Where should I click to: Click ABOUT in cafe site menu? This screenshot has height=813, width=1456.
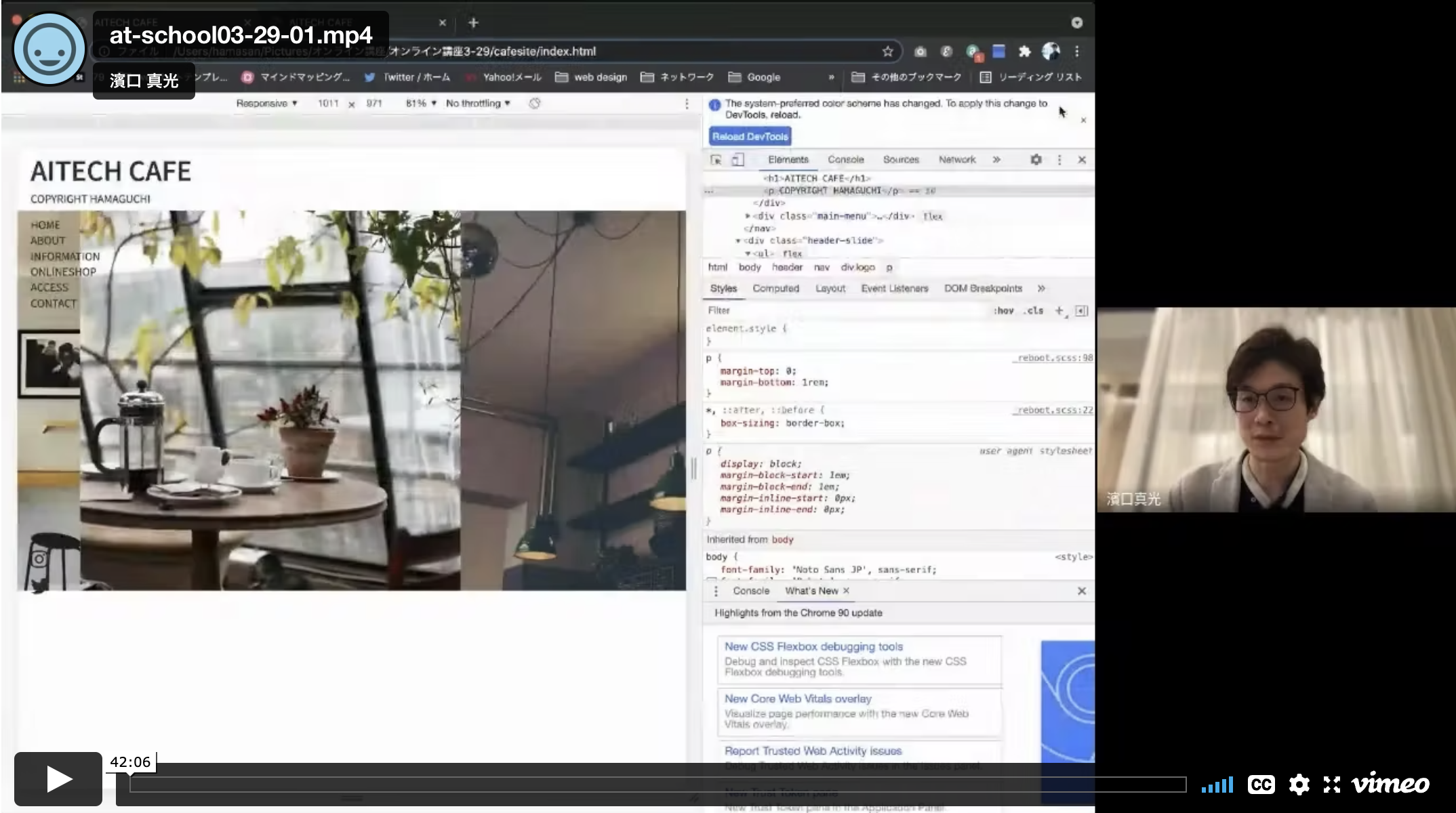pyautogui.click(x=47, y=241)
